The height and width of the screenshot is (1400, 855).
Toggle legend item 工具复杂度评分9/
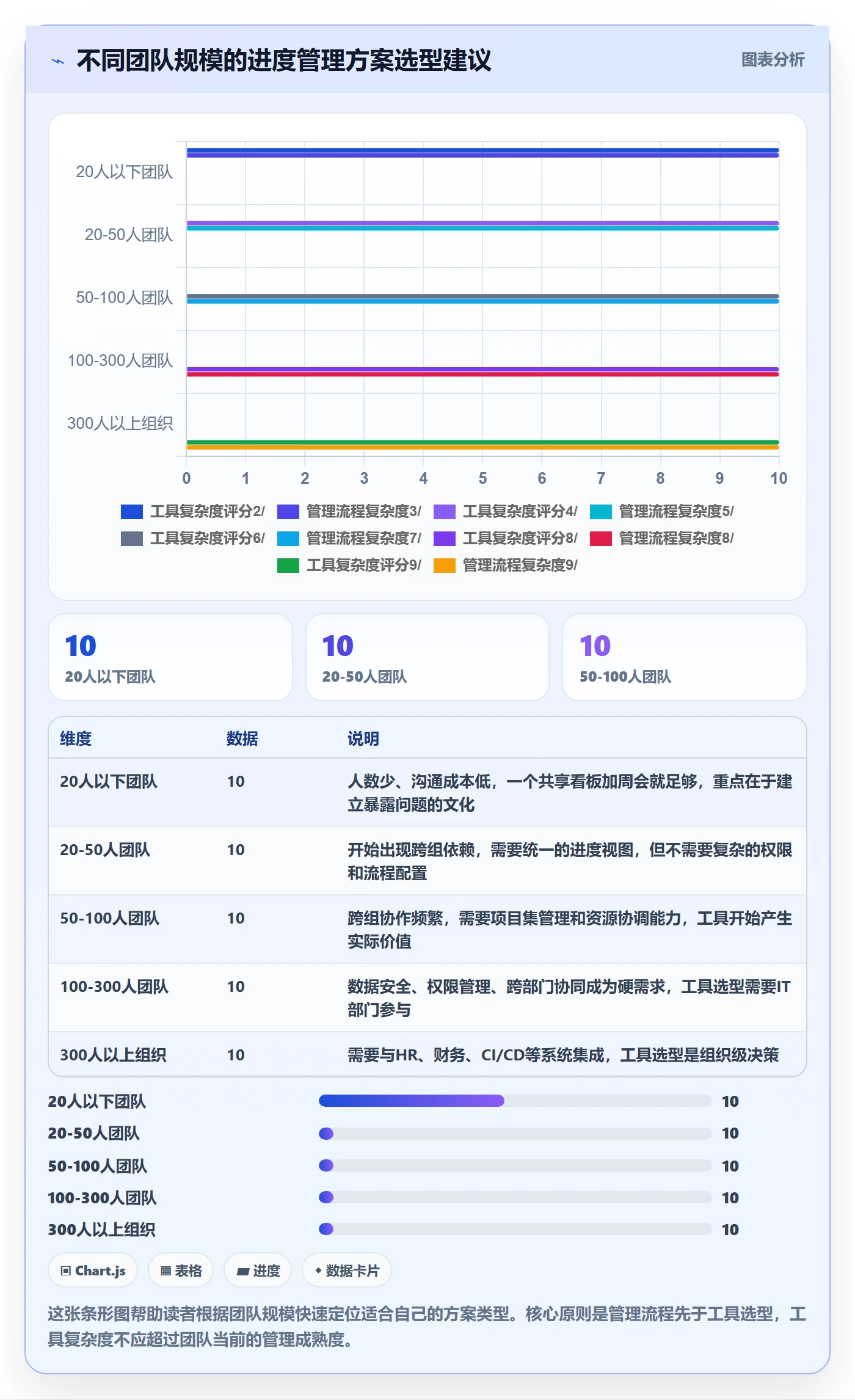tap(349, 566)
